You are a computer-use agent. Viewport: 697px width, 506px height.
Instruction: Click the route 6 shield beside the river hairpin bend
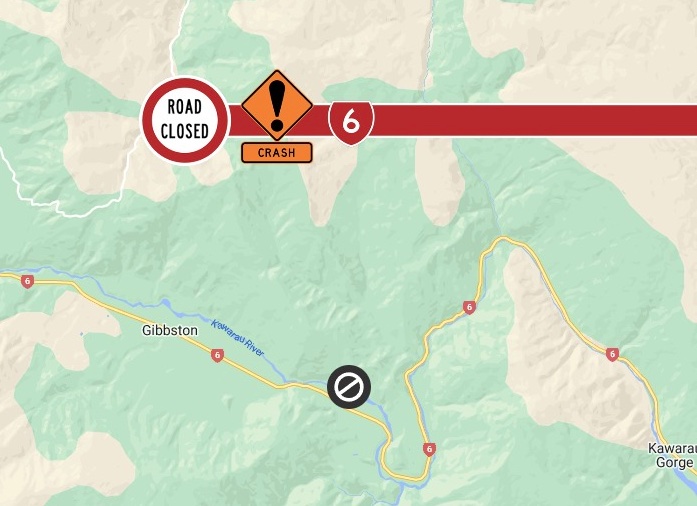[x=429, y=449]
